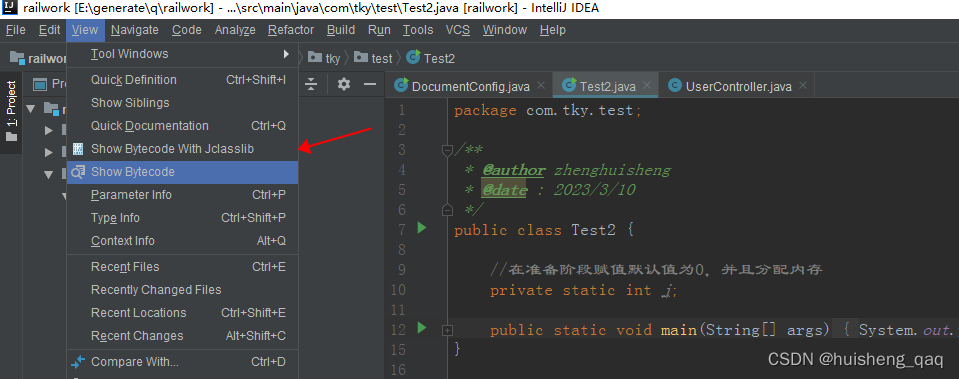Click line number 10 in gutter

(397, 290)
